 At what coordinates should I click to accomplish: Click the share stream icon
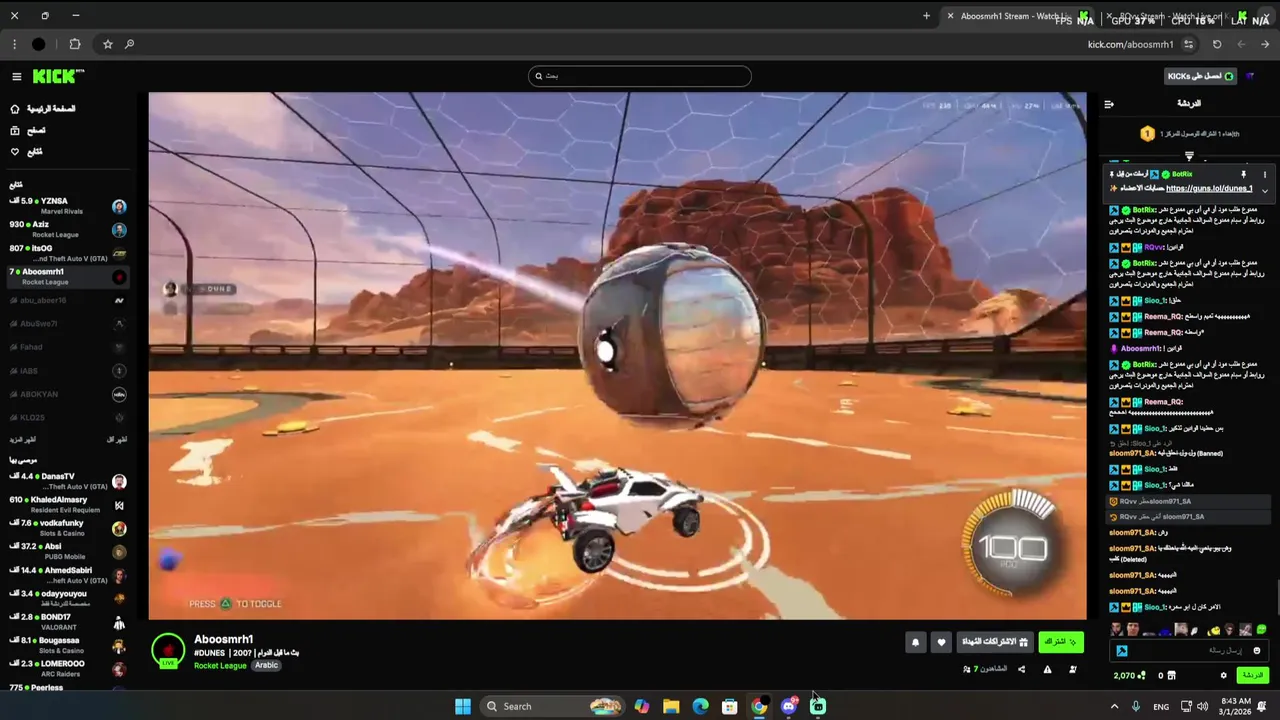pyautogui.click(x=1021, y=669)
